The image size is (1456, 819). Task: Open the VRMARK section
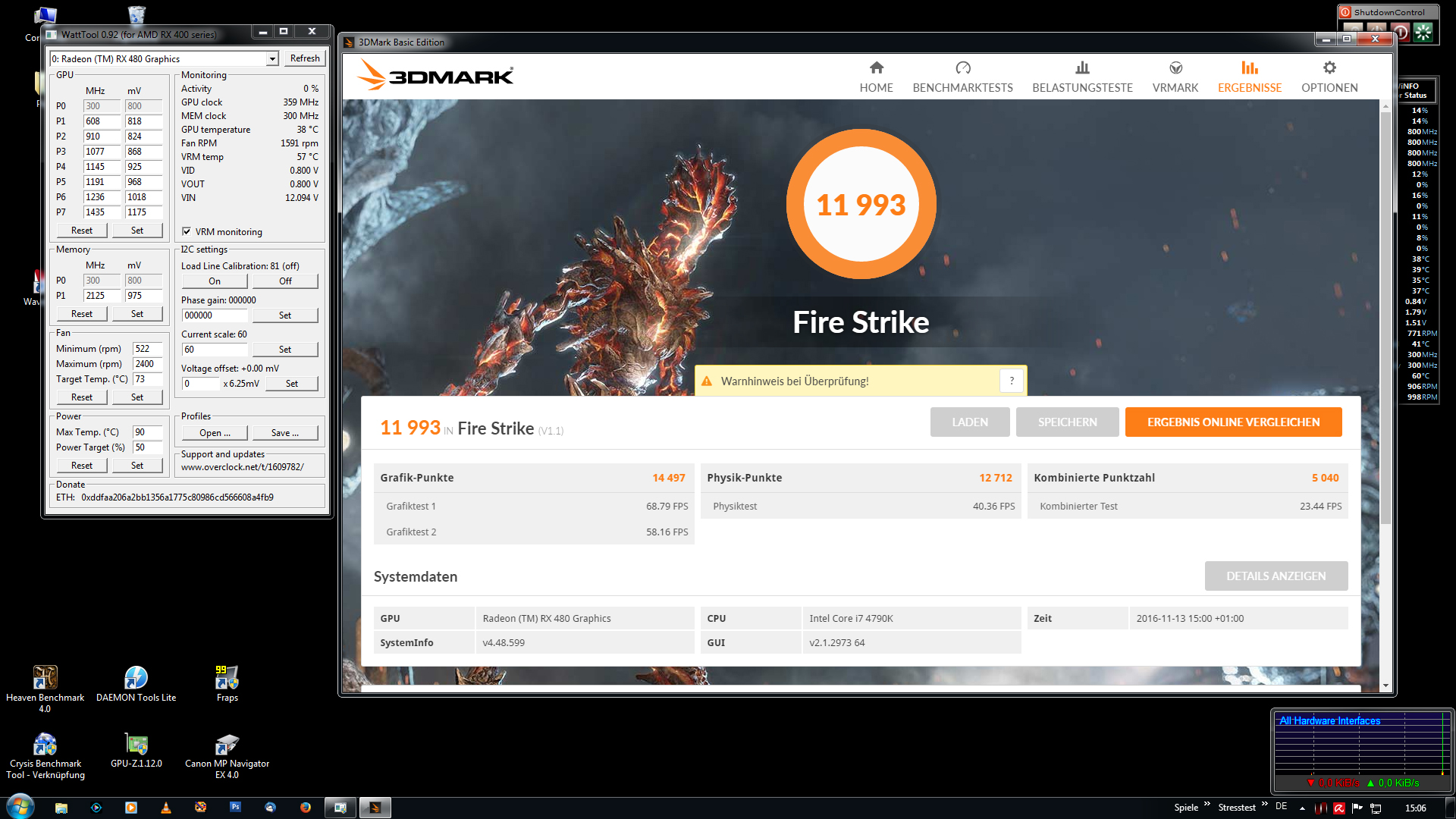click(x=1175, y=77)
